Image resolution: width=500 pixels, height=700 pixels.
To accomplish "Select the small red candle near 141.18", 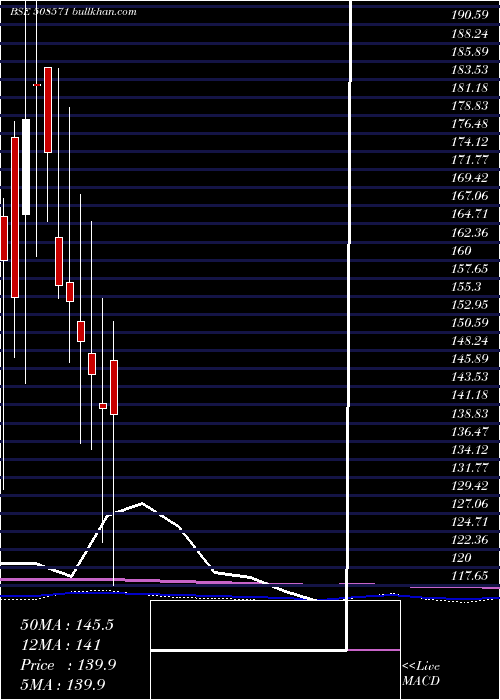I will 103,406.
